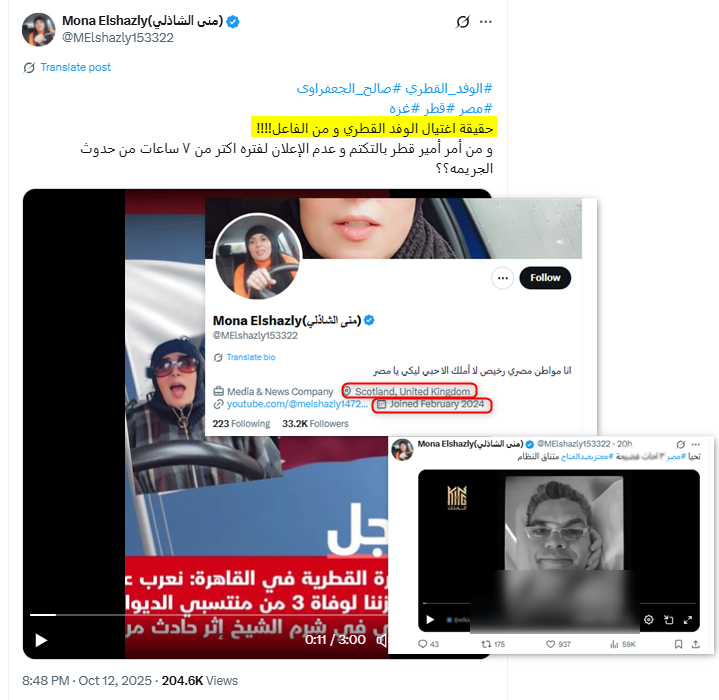Image resolution: width=719 pixels, height=700 pixels.
Task: Play the main video
Action: 41,640
